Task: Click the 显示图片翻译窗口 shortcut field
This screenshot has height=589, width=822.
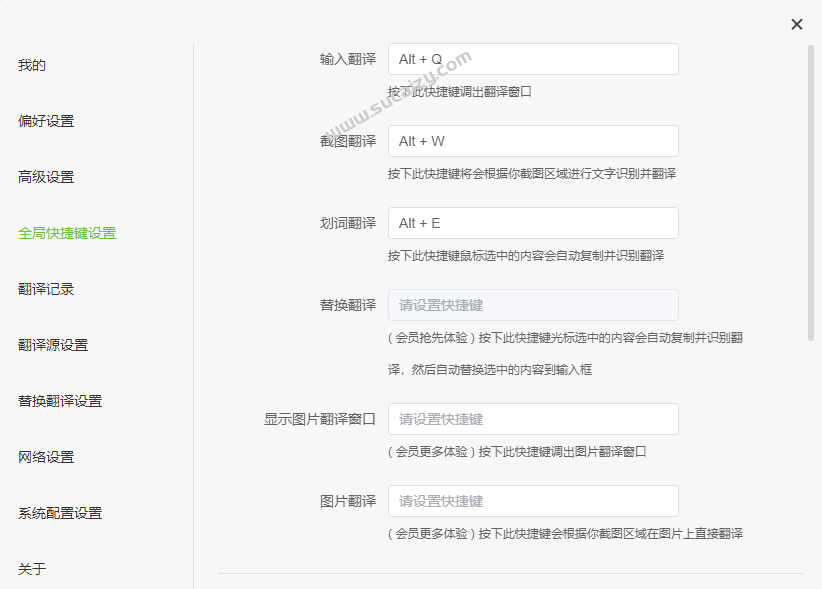Action: click(x=533, y=419)
